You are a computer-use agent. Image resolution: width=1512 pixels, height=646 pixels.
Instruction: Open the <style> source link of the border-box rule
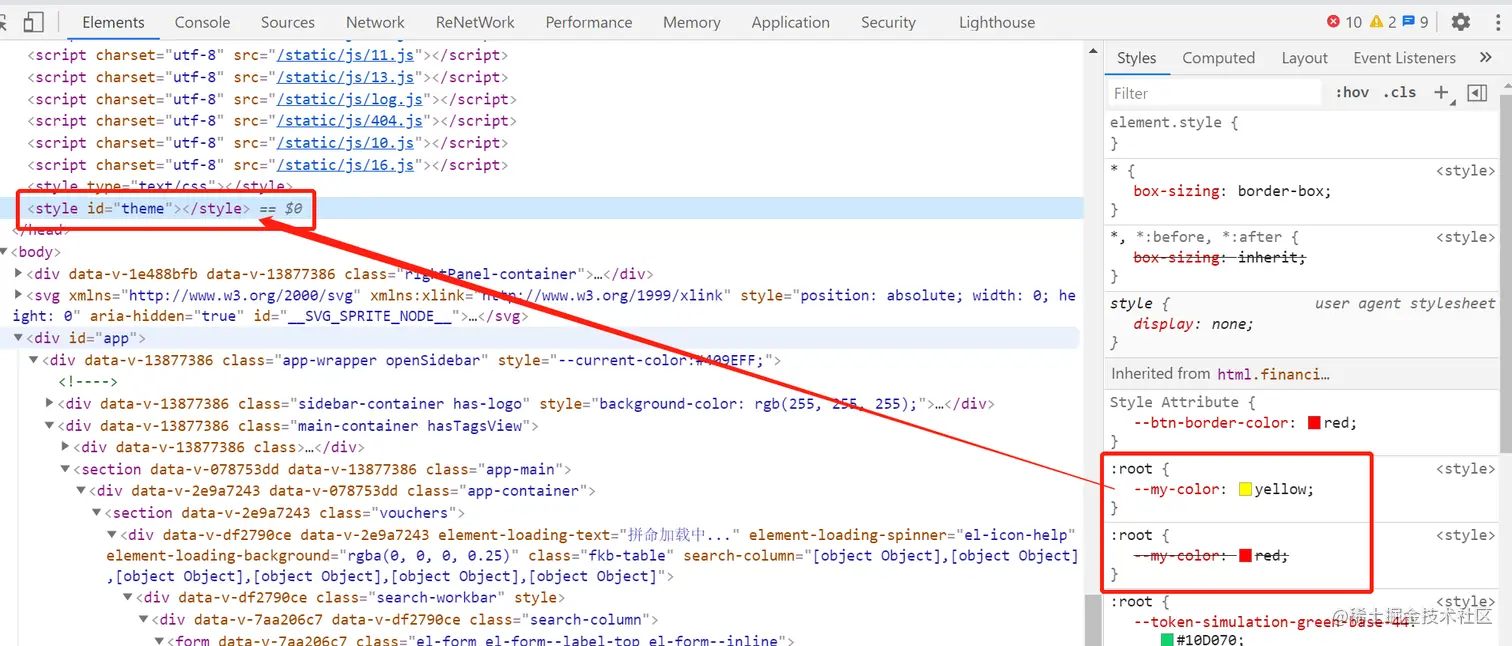(x=1466, y=171)
